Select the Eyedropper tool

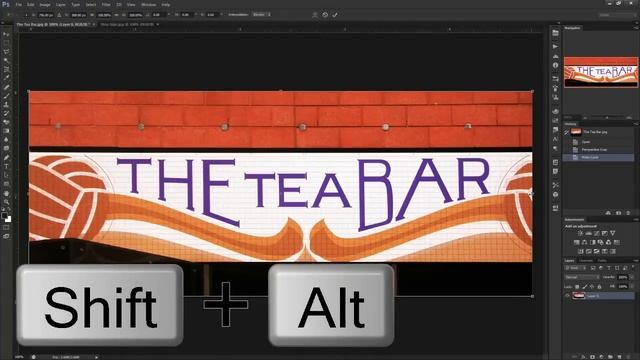[x=6, y=78]
